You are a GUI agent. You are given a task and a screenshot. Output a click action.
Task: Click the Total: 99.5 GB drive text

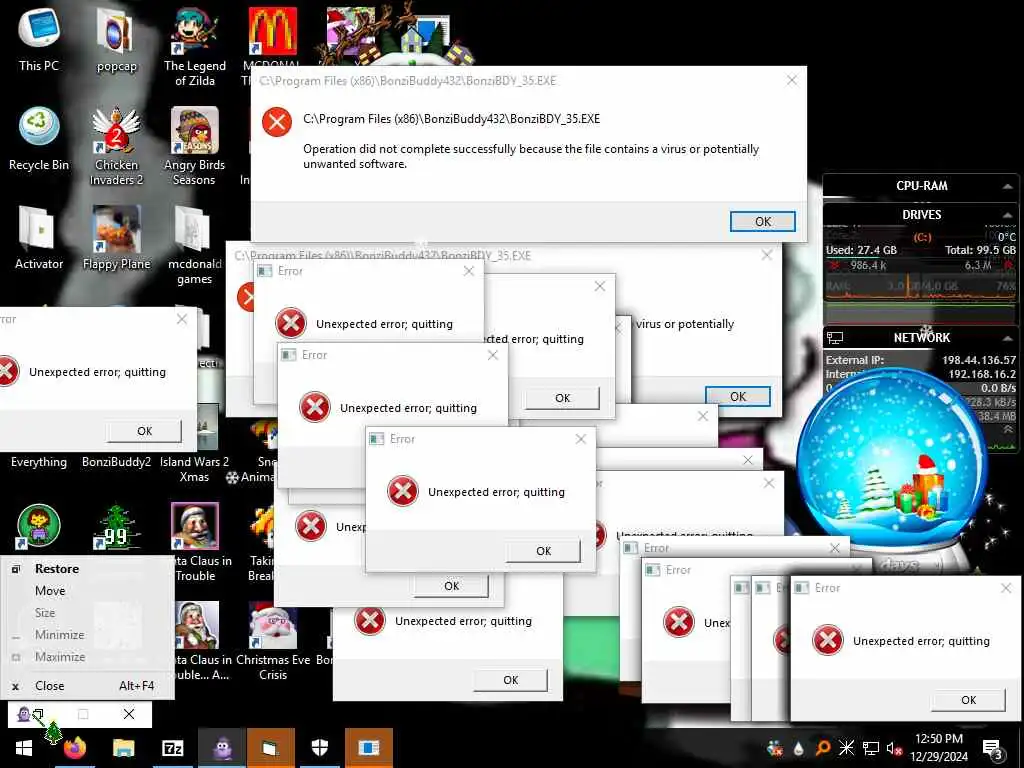pos(980,250)
